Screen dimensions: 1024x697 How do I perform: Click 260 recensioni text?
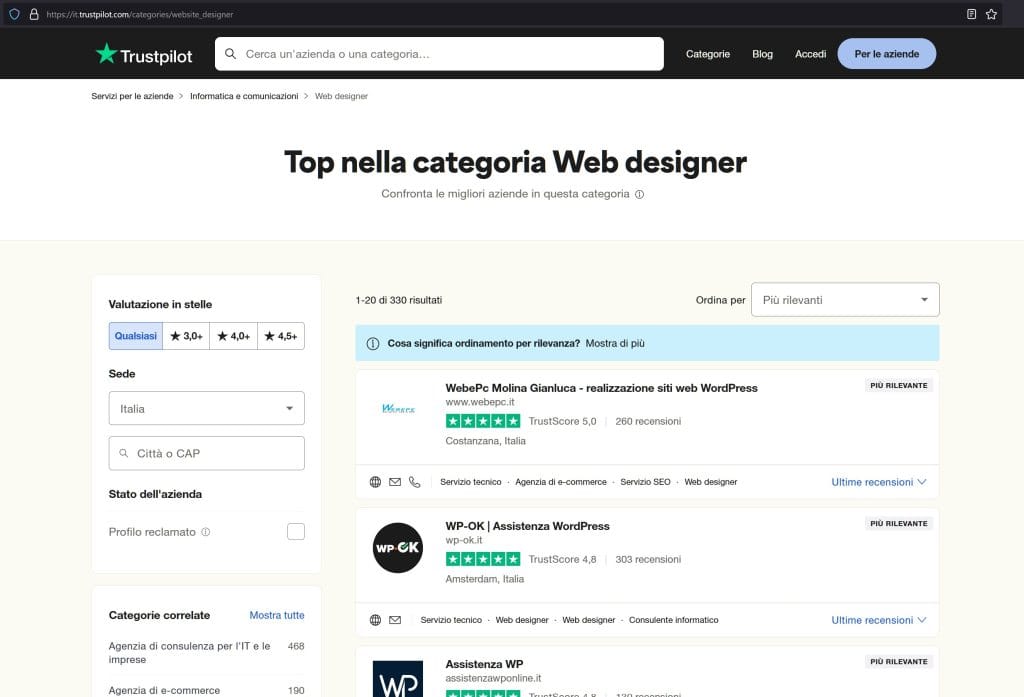(648, 421)
